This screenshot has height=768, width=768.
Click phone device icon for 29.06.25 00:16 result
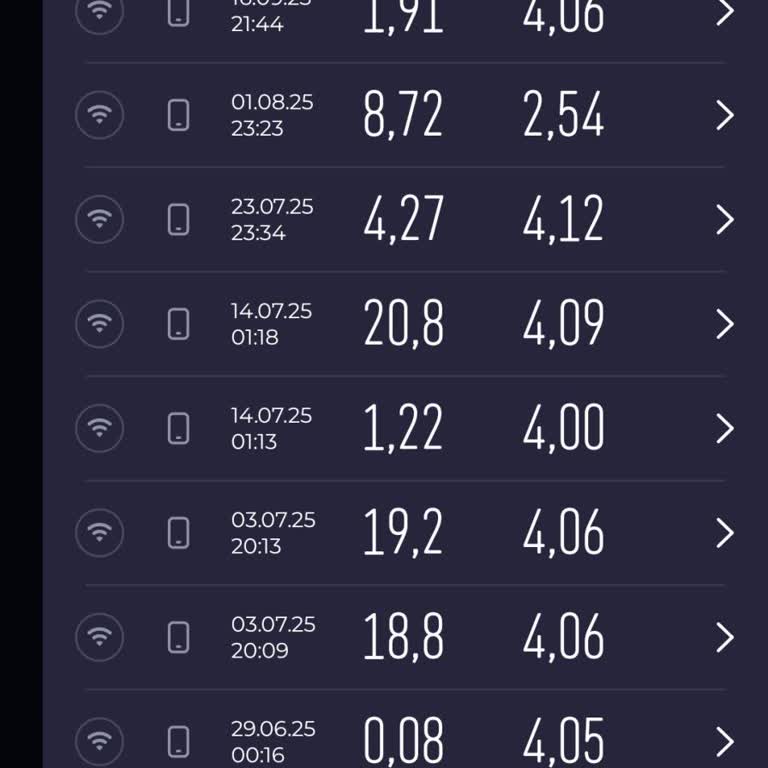tap(179, 741)
